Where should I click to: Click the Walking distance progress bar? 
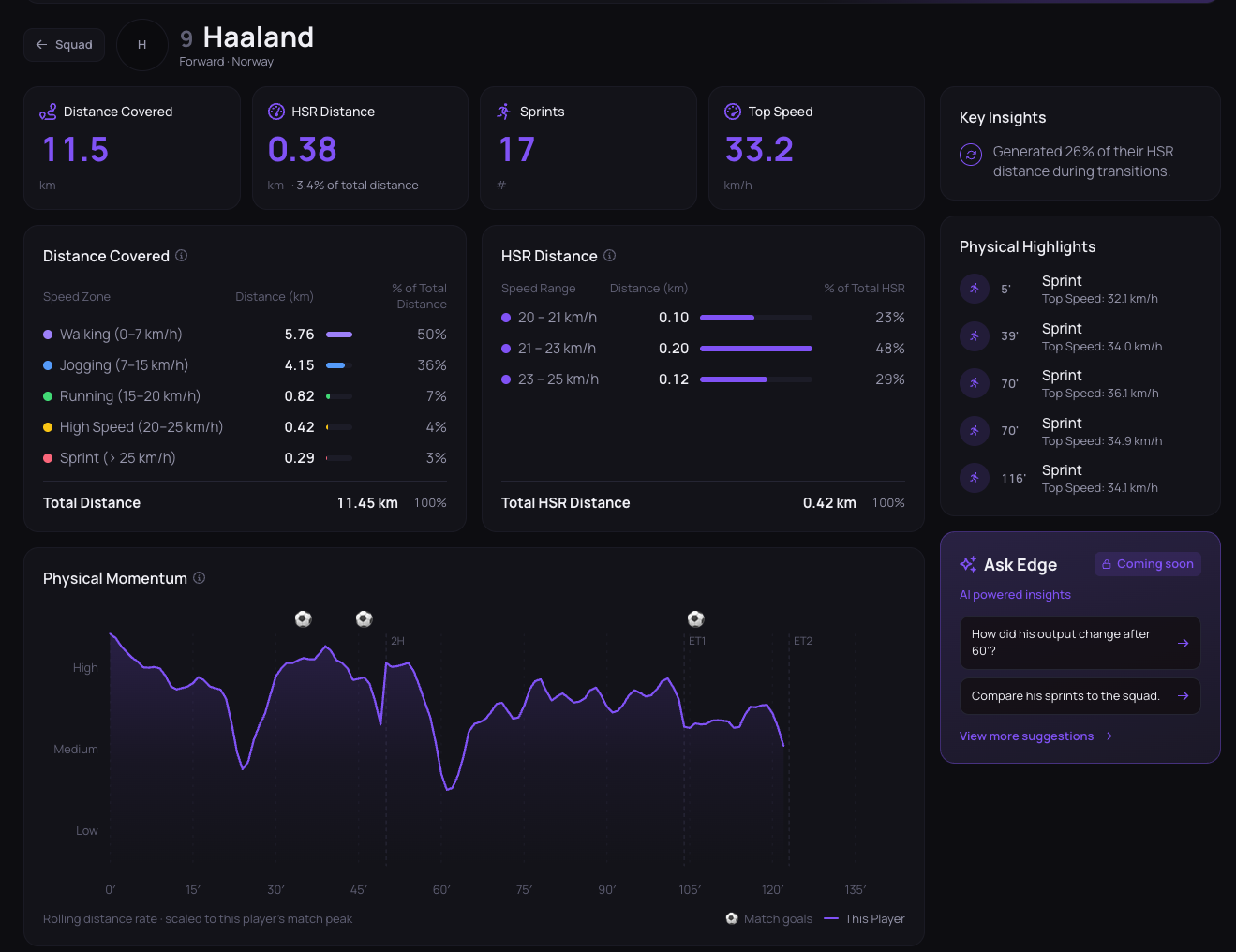click(x=339, y=335)
